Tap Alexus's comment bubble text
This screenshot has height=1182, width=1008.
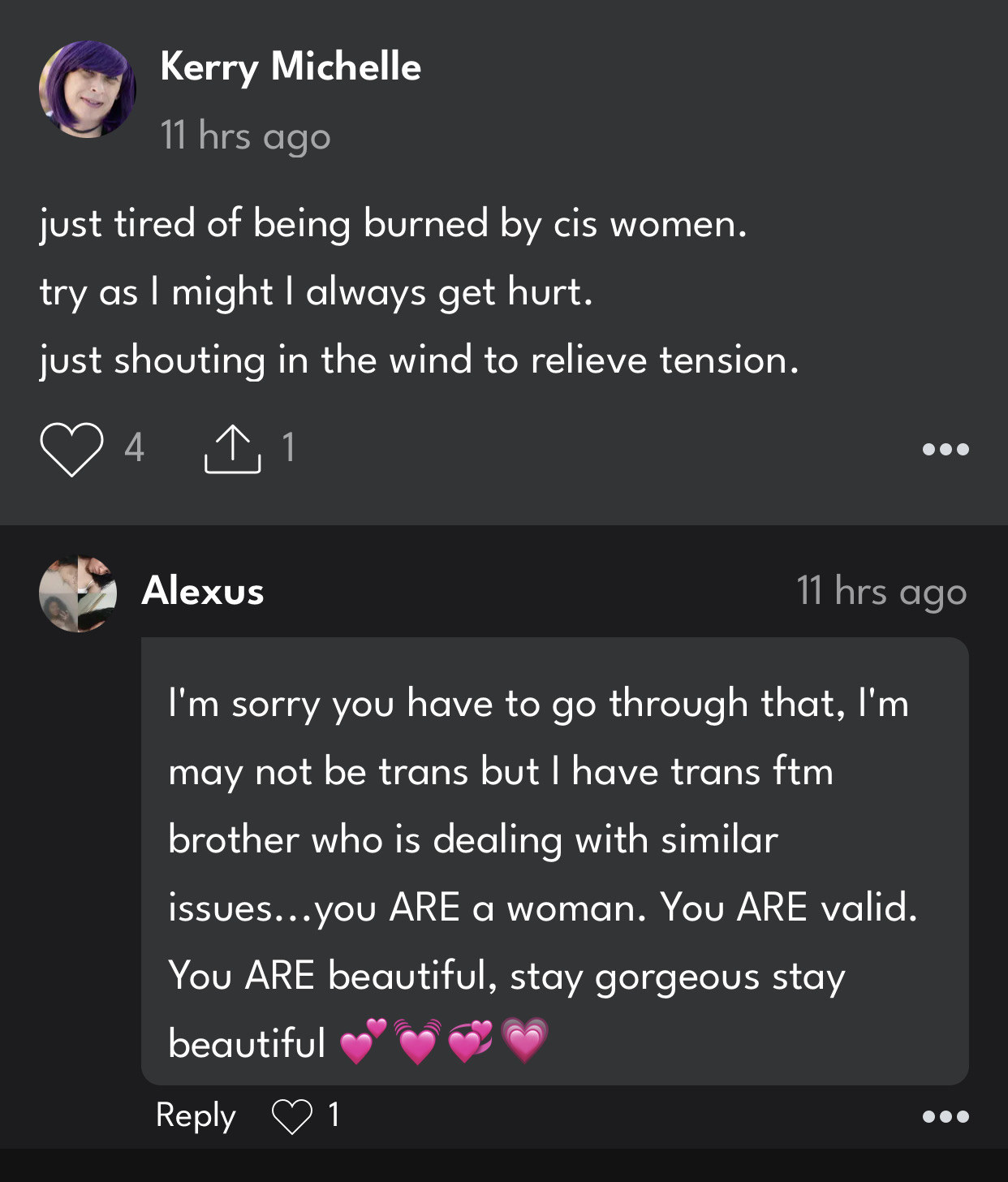[x=555, y=861]
